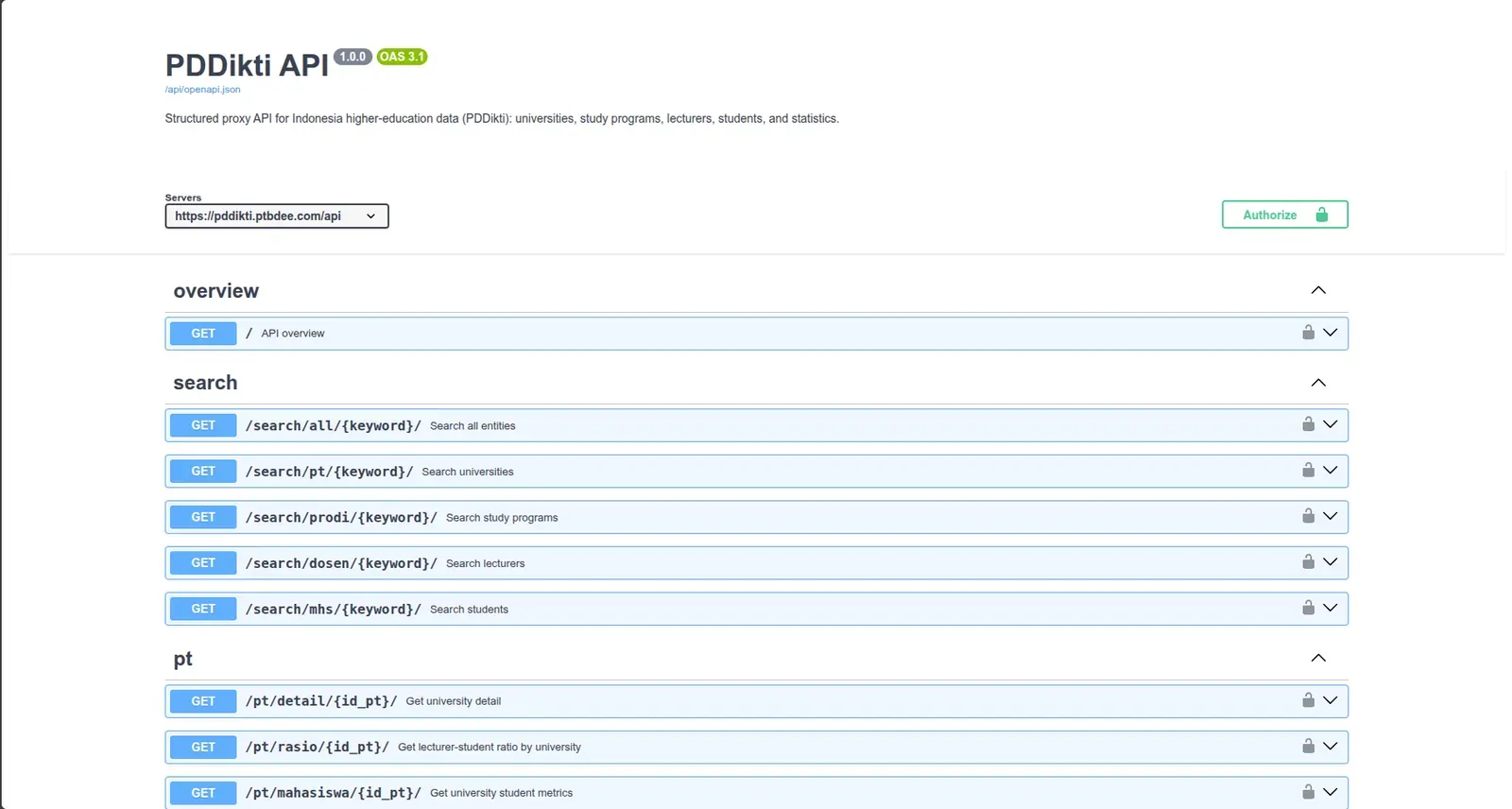Click the lock icon on API overview row
Viewport: 1512px width, 809px height.
click(x=1308, y=332)
